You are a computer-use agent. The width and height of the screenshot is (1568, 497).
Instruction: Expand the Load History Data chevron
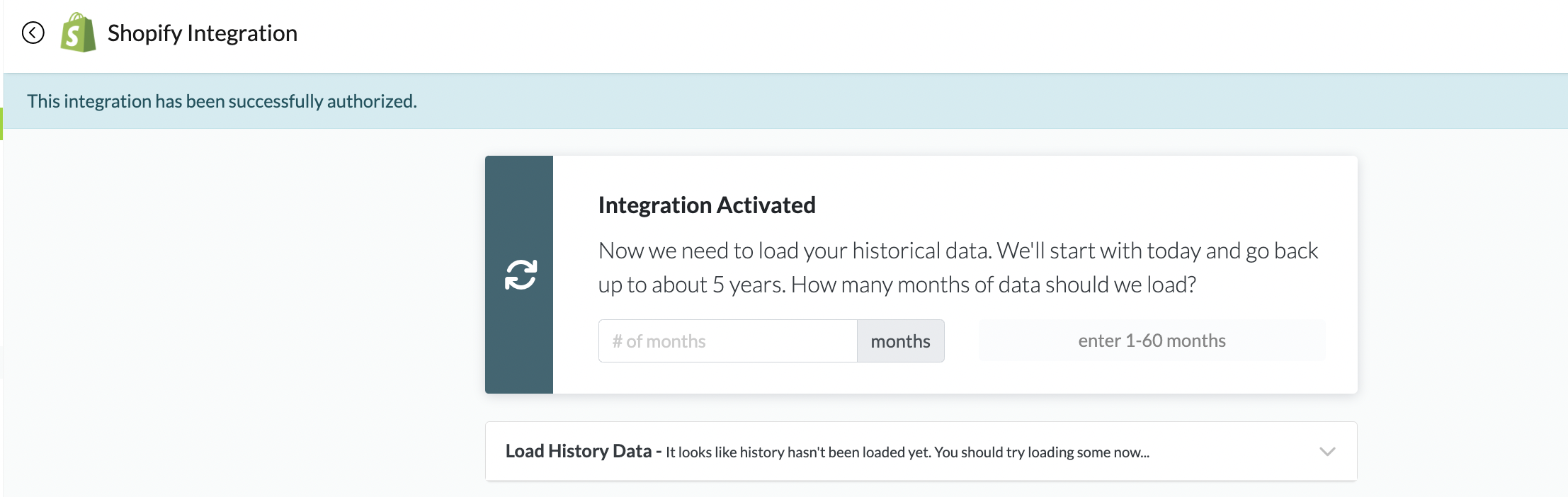click(x=1327, y=452)
